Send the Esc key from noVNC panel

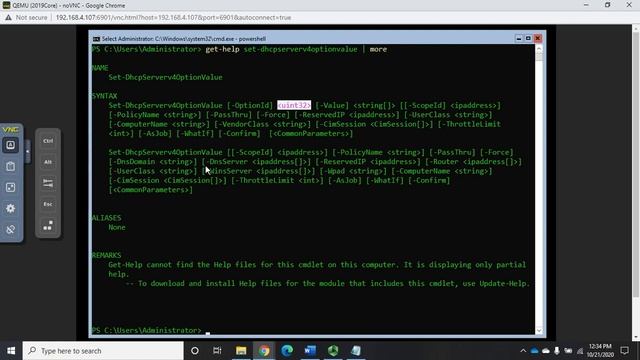pos(48,204)
